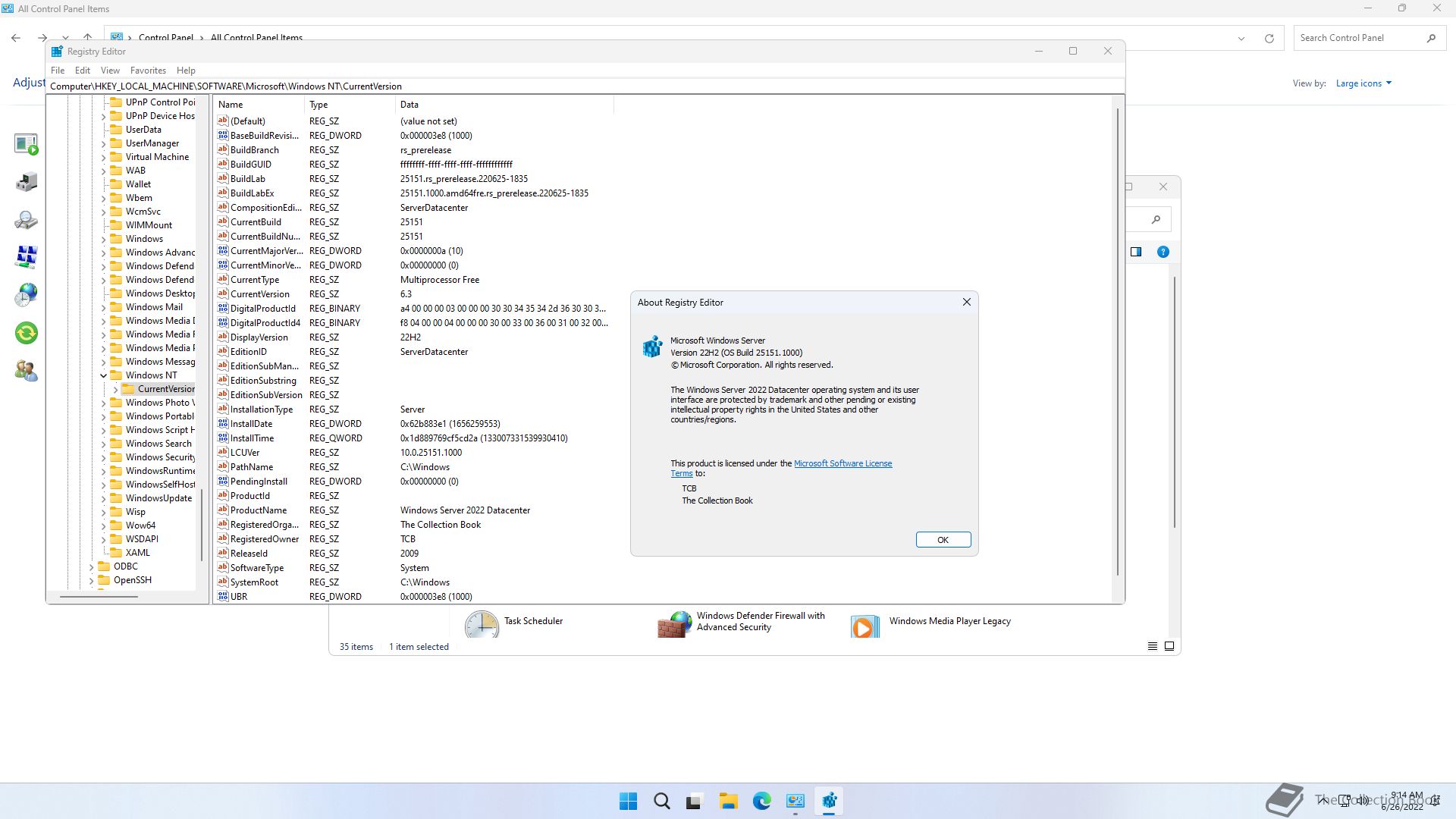Expand the UserManager tree node
Image resolution: width=1456 pixels, height=819 pixels.
point(103,143)
